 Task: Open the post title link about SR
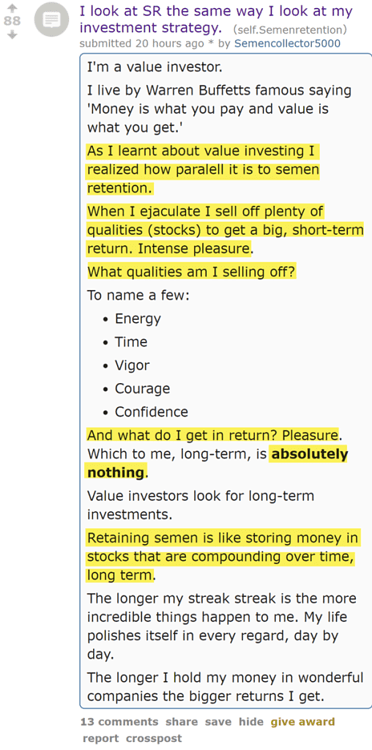216,19
